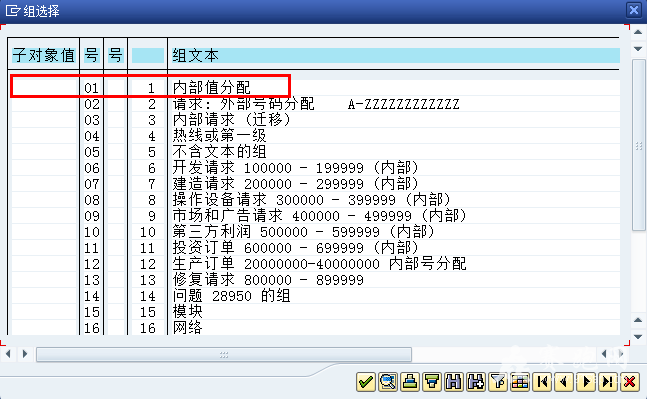The image size is (647, 399).
Task: Click the vertical scrollbar thumb
Action: (638, 145)
